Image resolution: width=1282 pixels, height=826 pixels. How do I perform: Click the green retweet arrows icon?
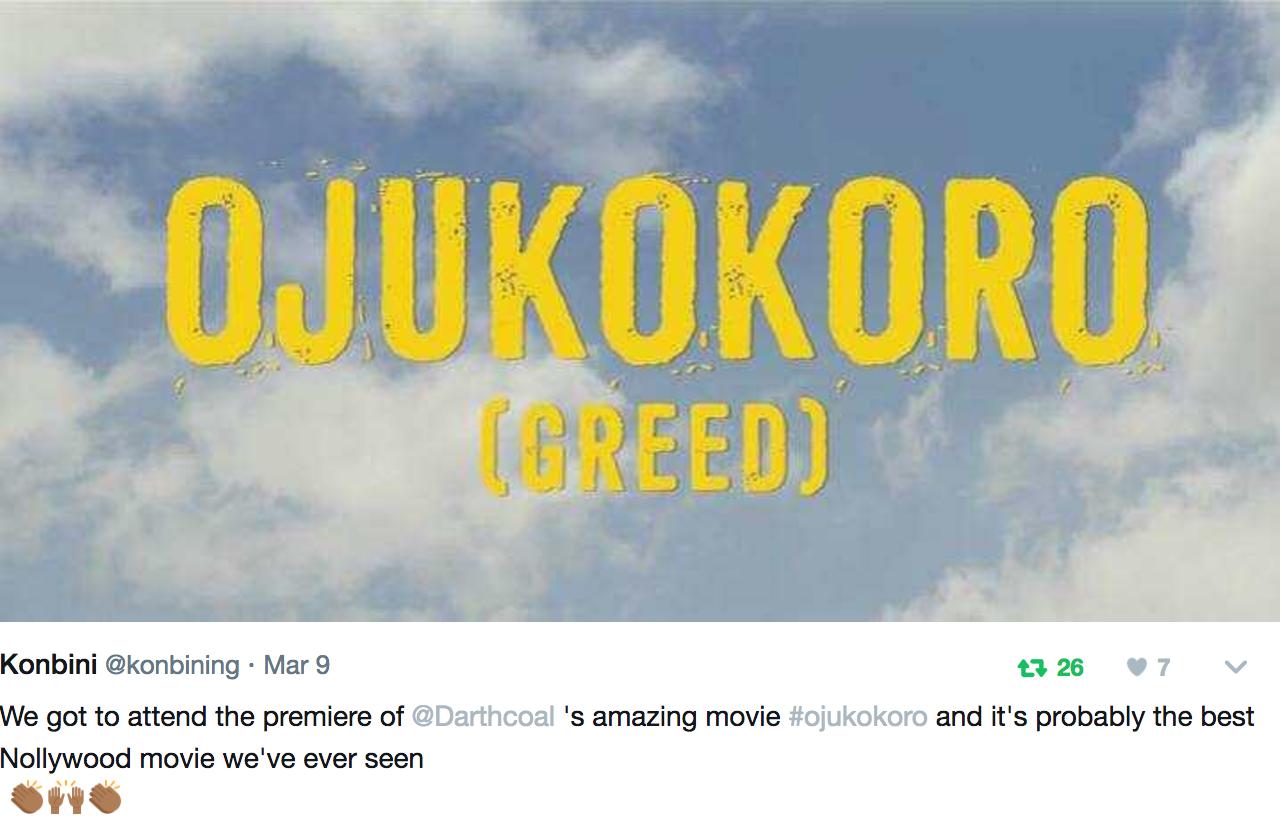(1032, 668)
